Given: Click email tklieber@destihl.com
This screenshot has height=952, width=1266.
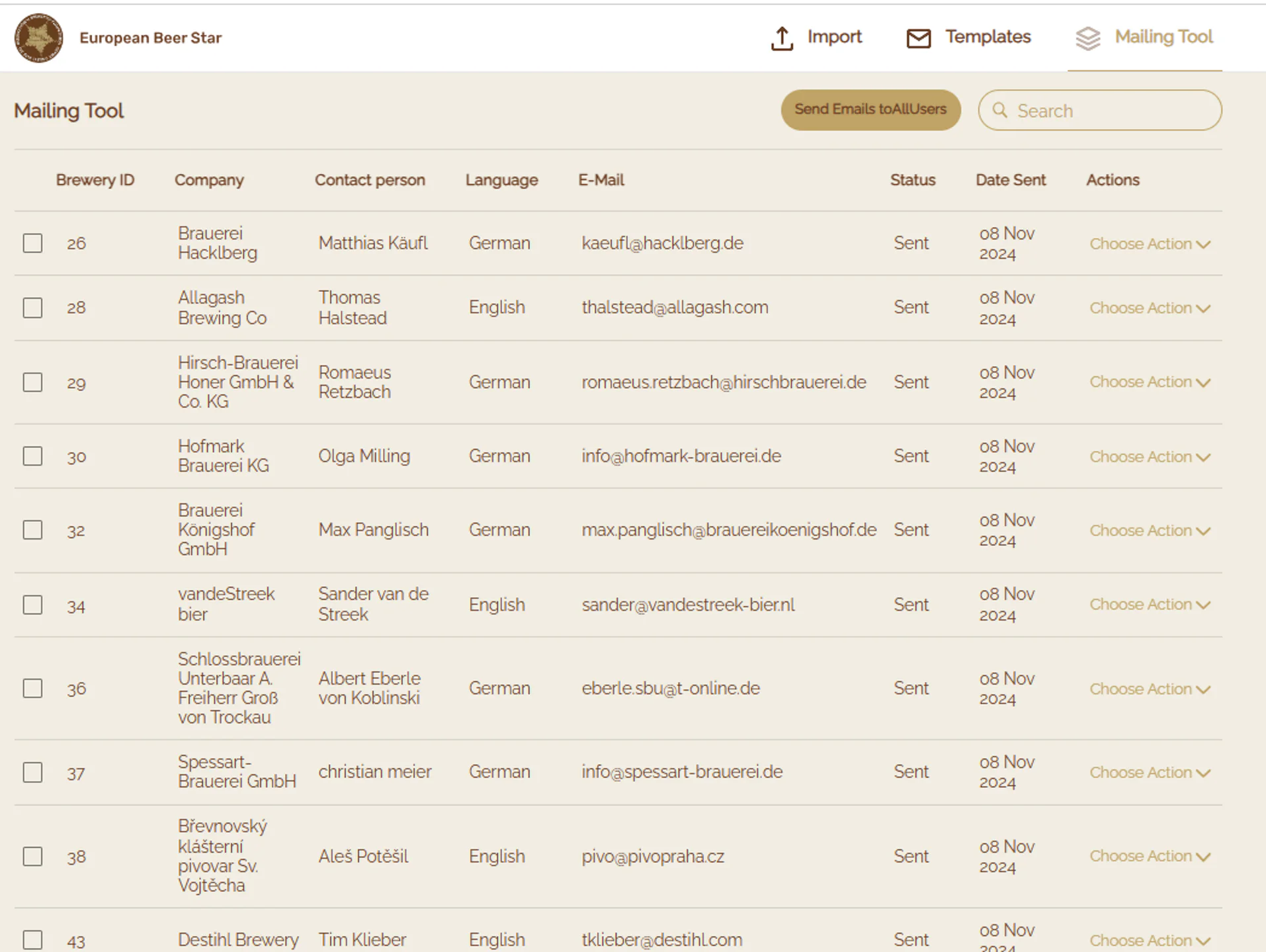Looking at the screenshot, I should point(661,940).
